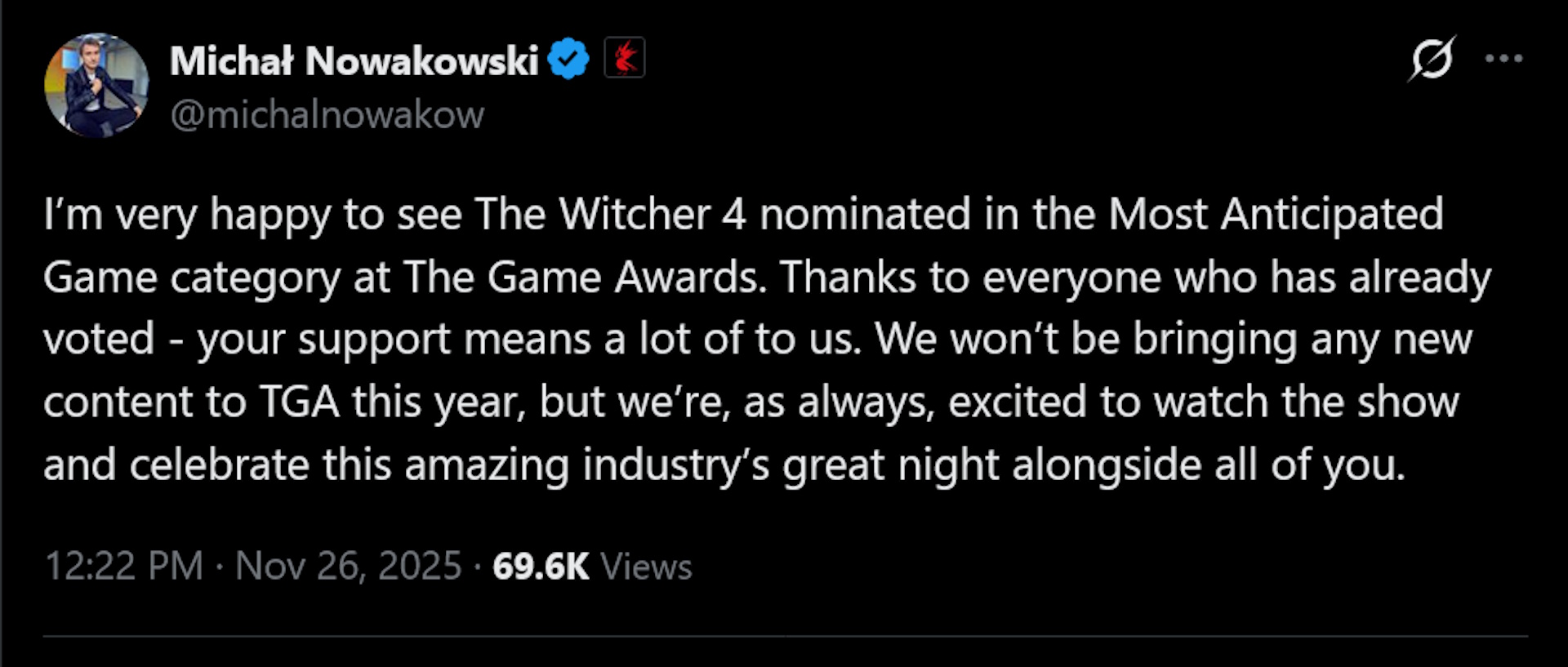Click "The Witcher 4" in the post
Viewport: 1568px width, 667px height.
coord(610,215)
